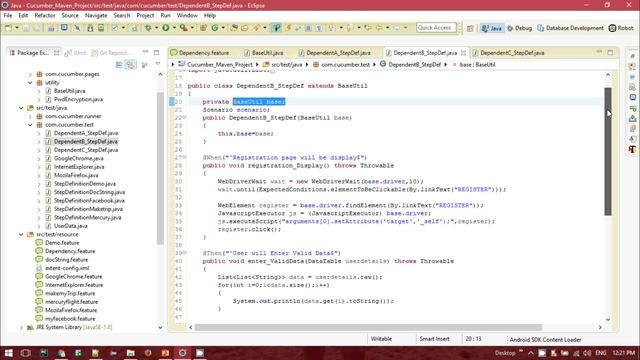640x360 pixels.
Task: Collapse the src/test/java folder
Action: click(21, 108)
